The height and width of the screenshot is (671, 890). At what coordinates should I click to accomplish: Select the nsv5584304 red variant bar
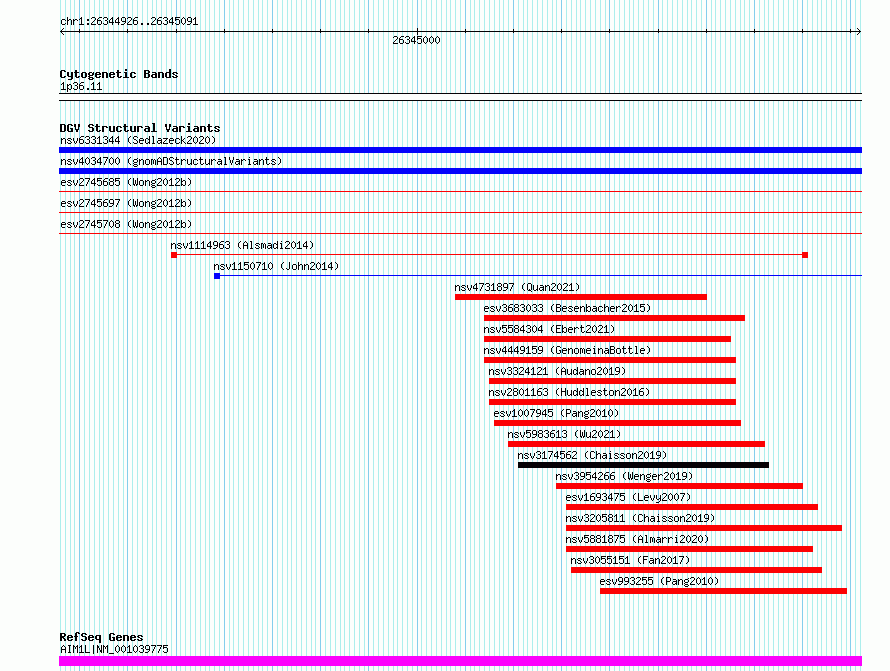[607, 339]
